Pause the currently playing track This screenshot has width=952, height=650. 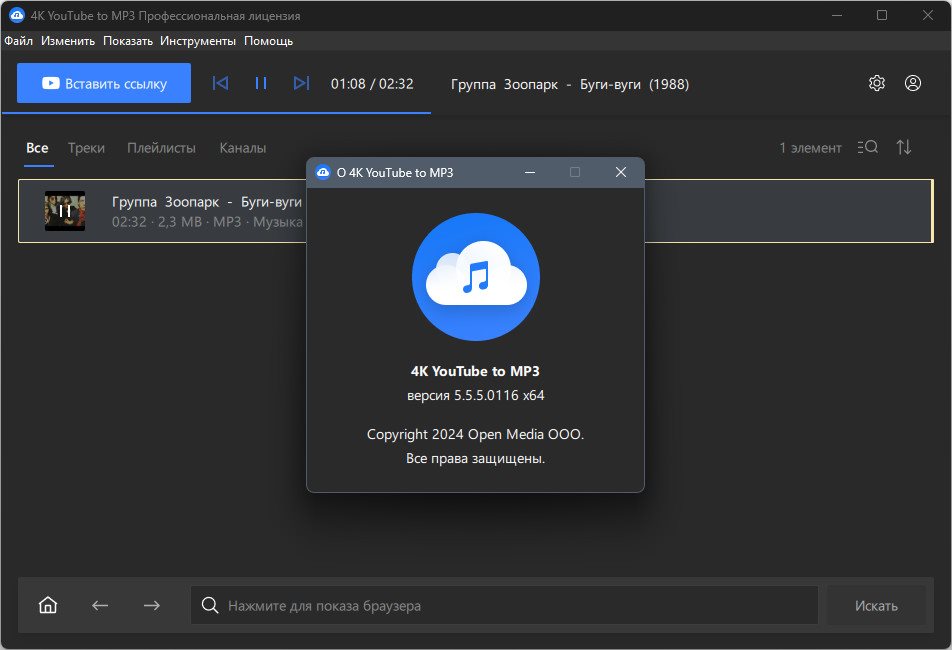(261, 84)
